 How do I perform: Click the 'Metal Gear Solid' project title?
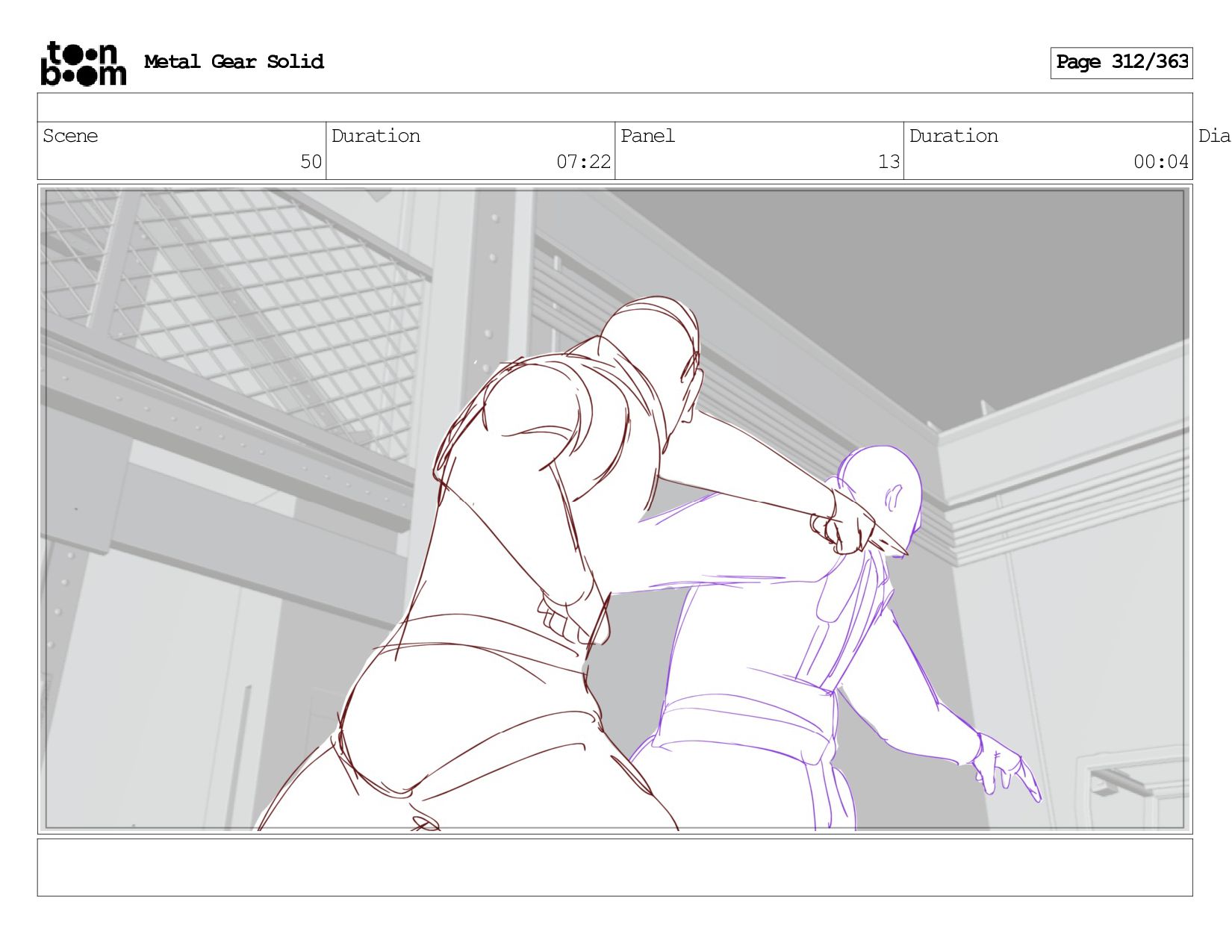[x=234, y=62]
